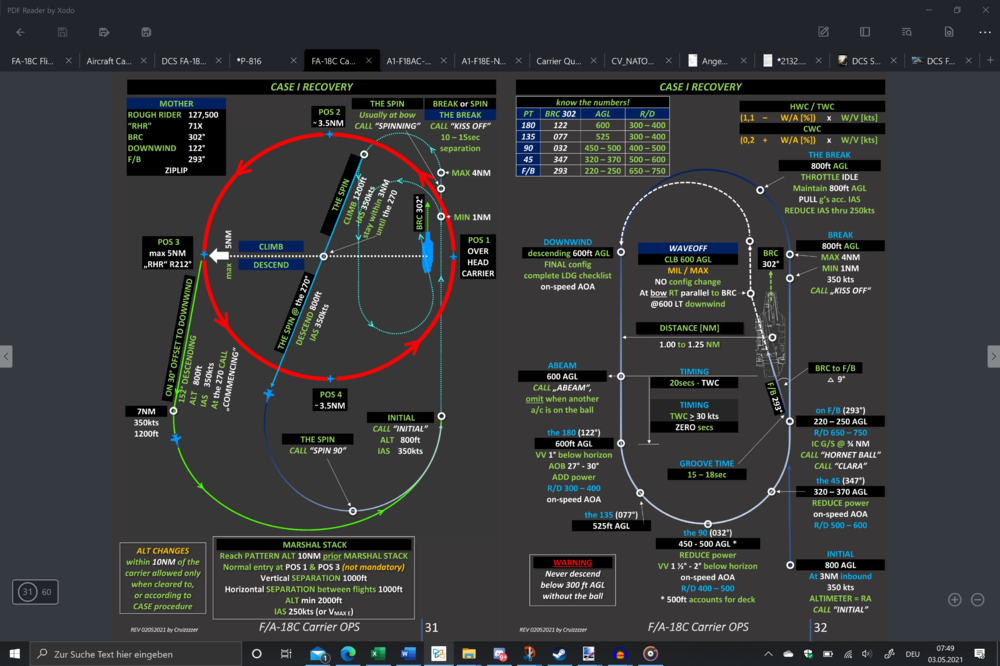Open Excel from the taskbar
This screenshot has width=1000, height=666.
[x=378, y=654]
